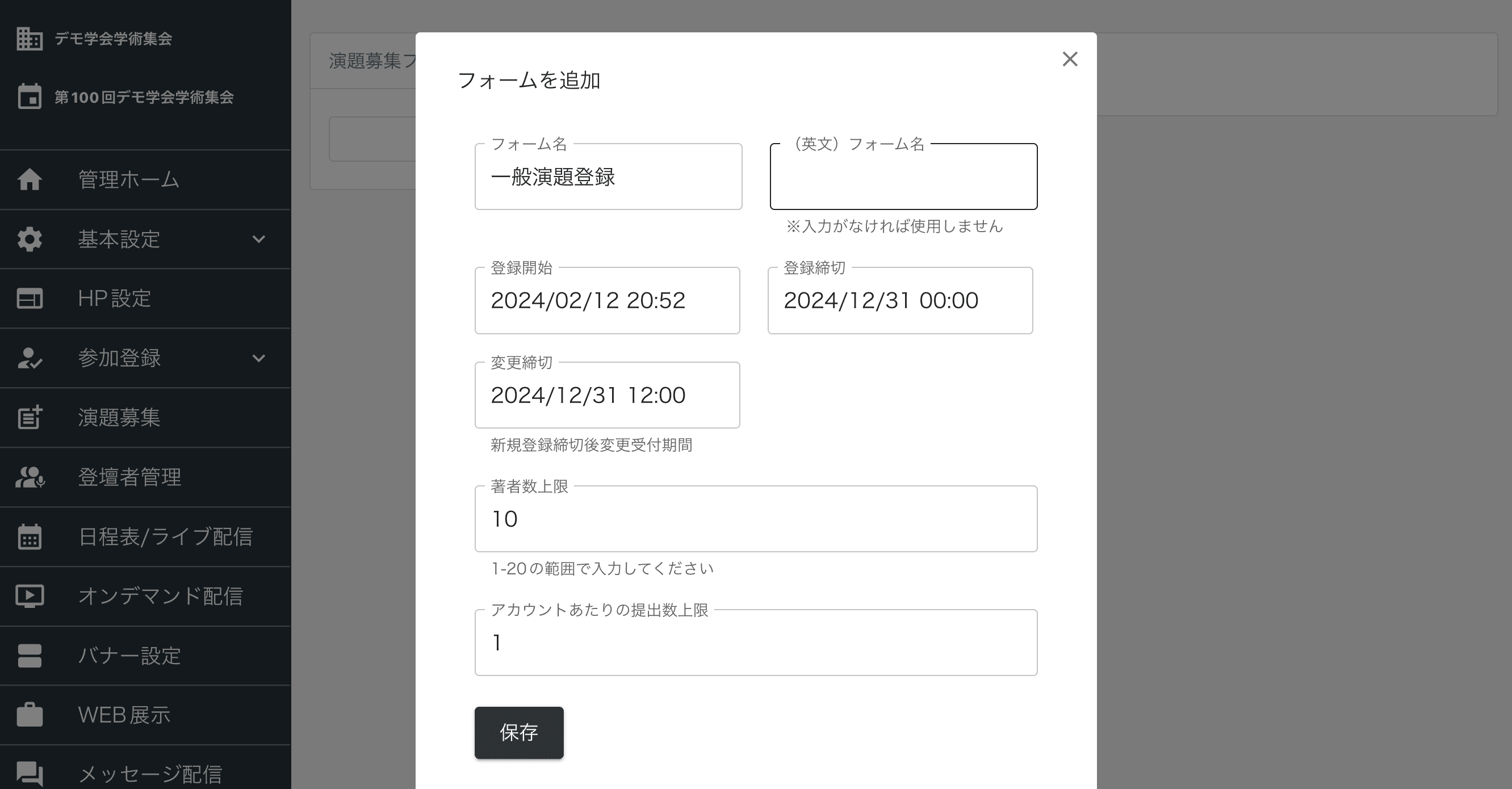Viewport: 1512px width, 789px height.
Task: Click the バナー設定 banner icon
Action: point(30,656)
